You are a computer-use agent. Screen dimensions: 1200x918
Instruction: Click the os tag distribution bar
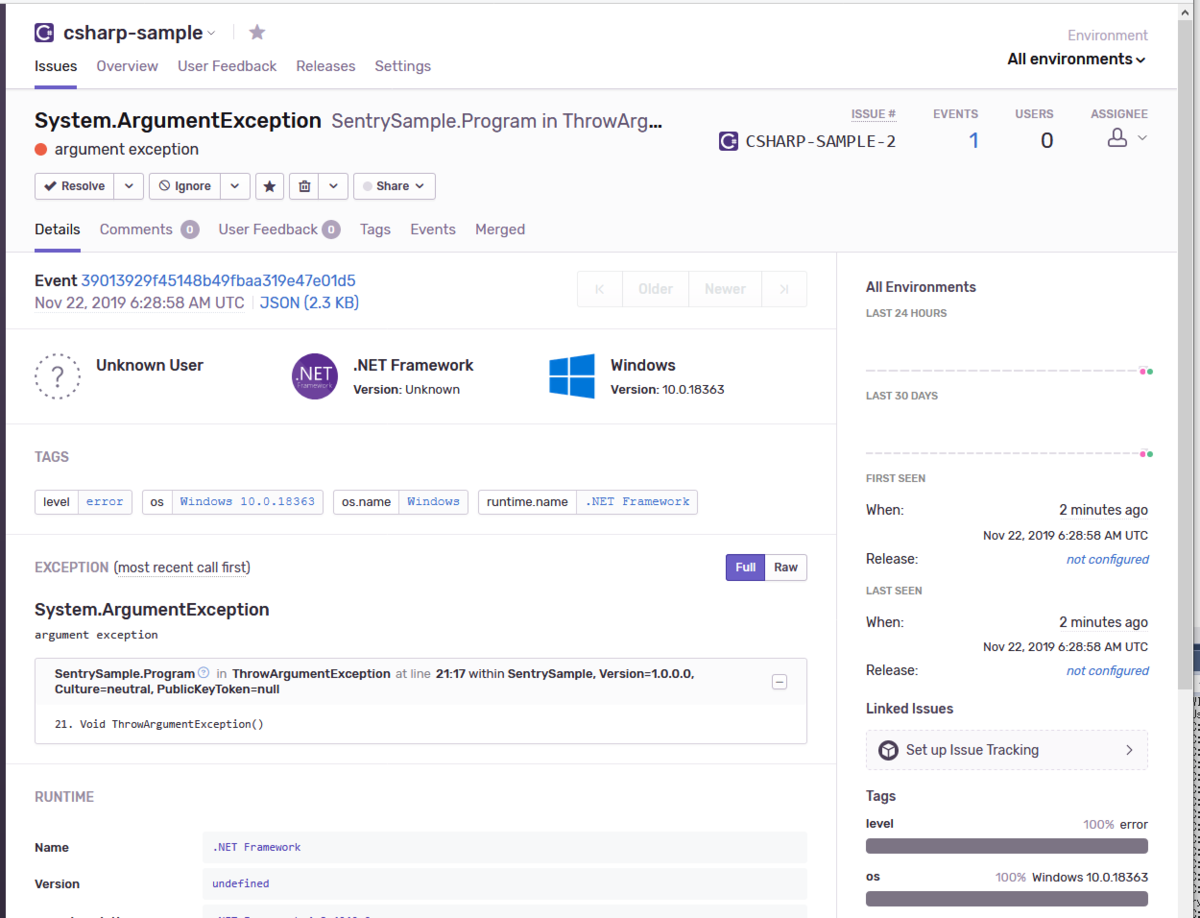(1006, 898)
